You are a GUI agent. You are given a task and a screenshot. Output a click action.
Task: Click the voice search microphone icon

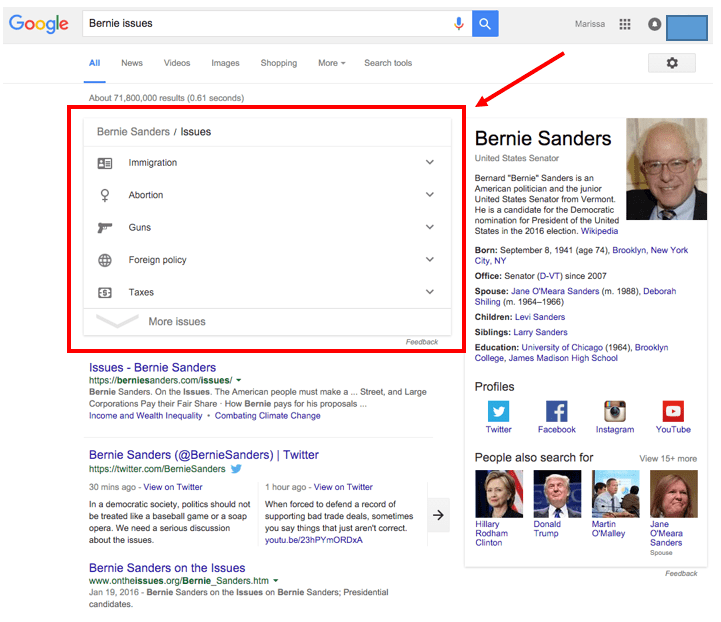459,23
